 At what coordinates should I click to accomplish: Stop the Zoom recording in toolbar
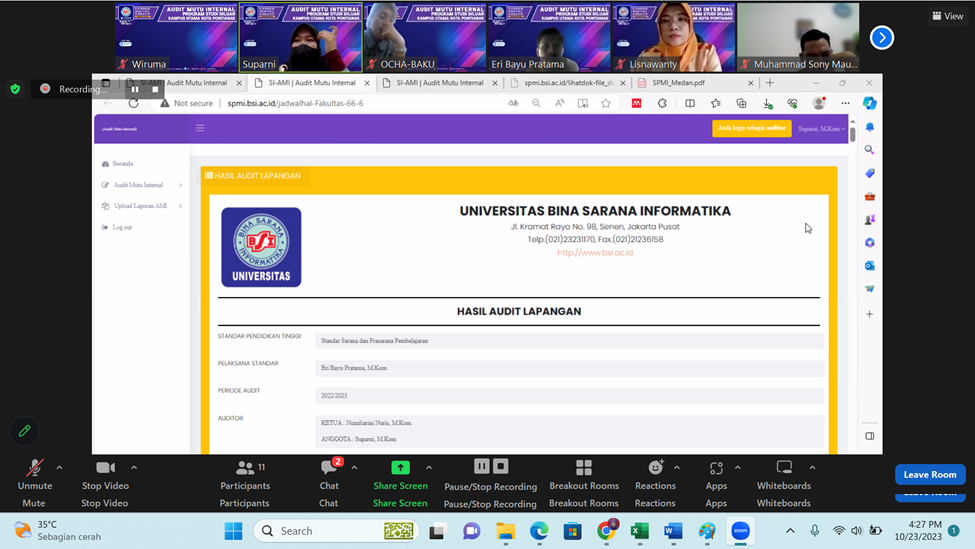tap(501, 466)
